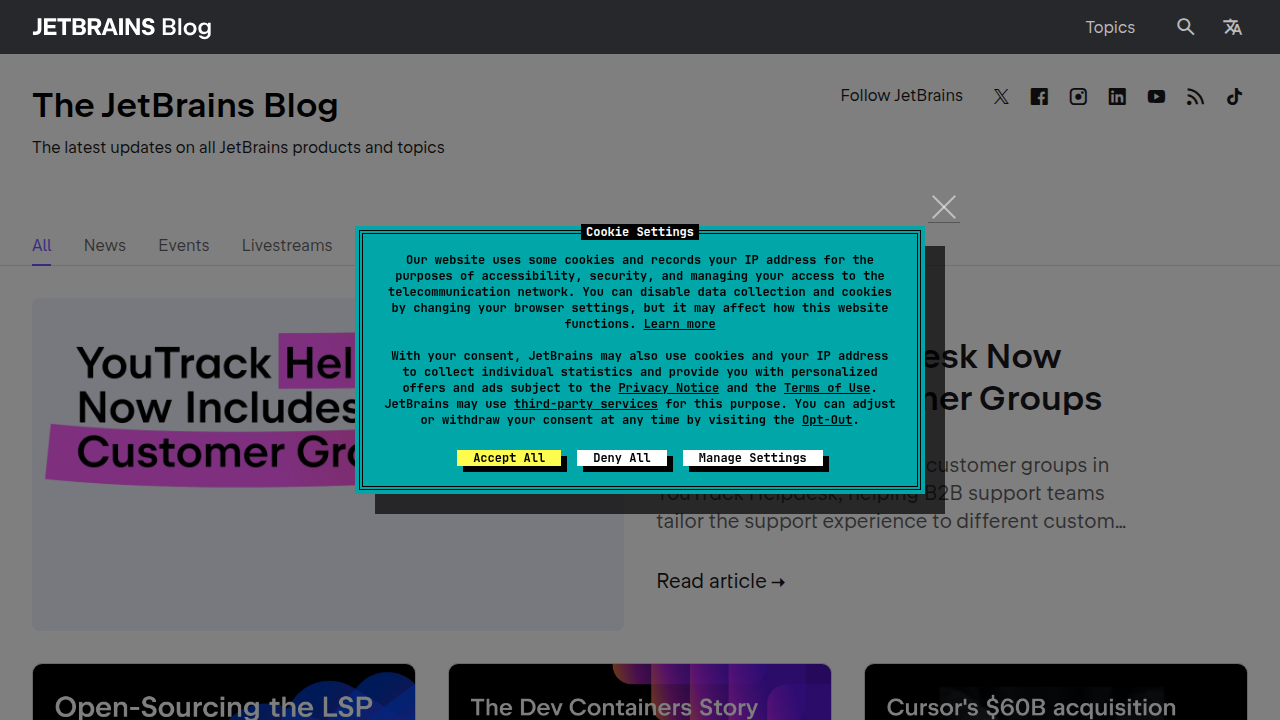Click the JetBrains Blog logo

click(x=122, y=27)
